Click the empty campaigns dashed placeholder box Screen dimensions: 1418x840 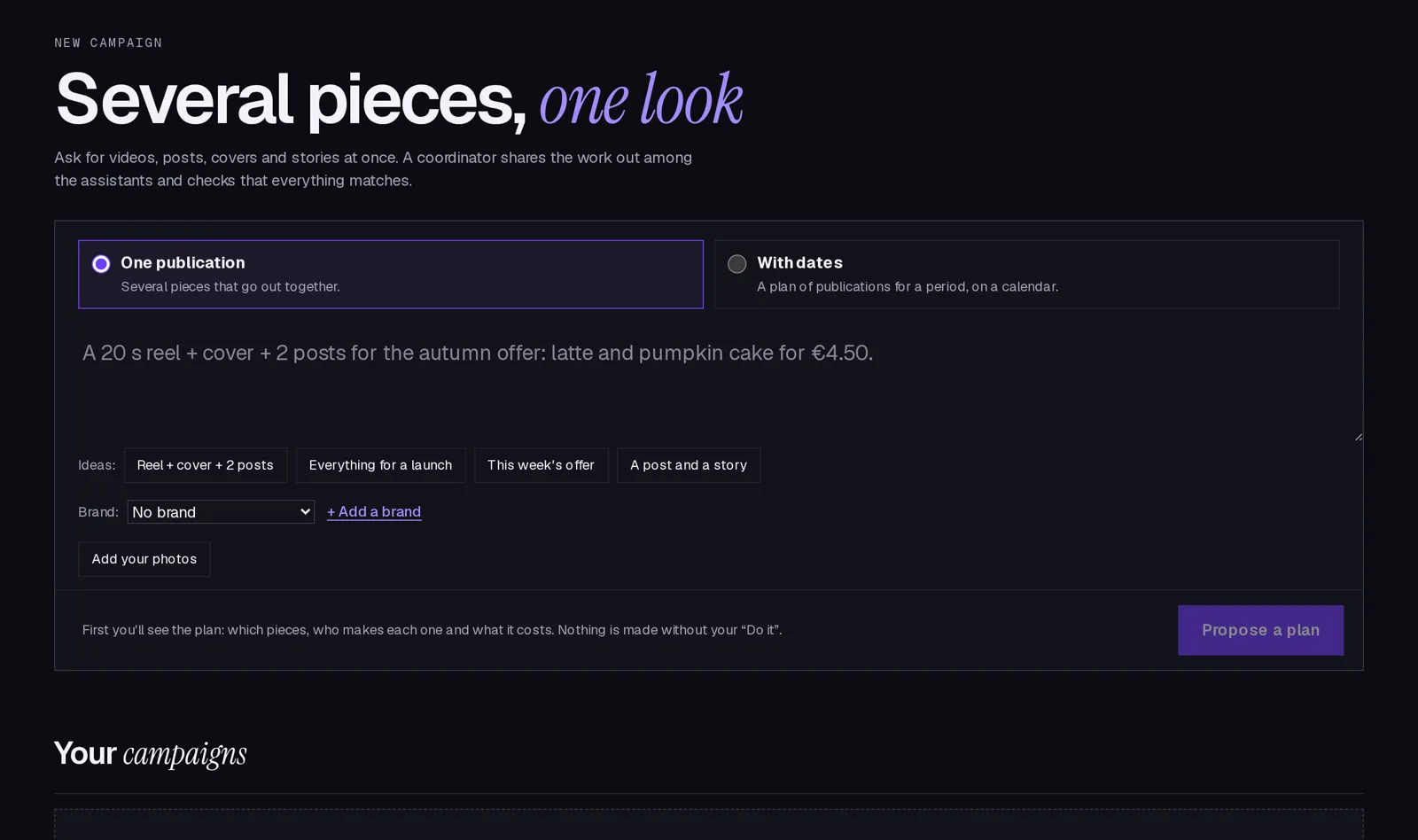click(x=709, y=824)
